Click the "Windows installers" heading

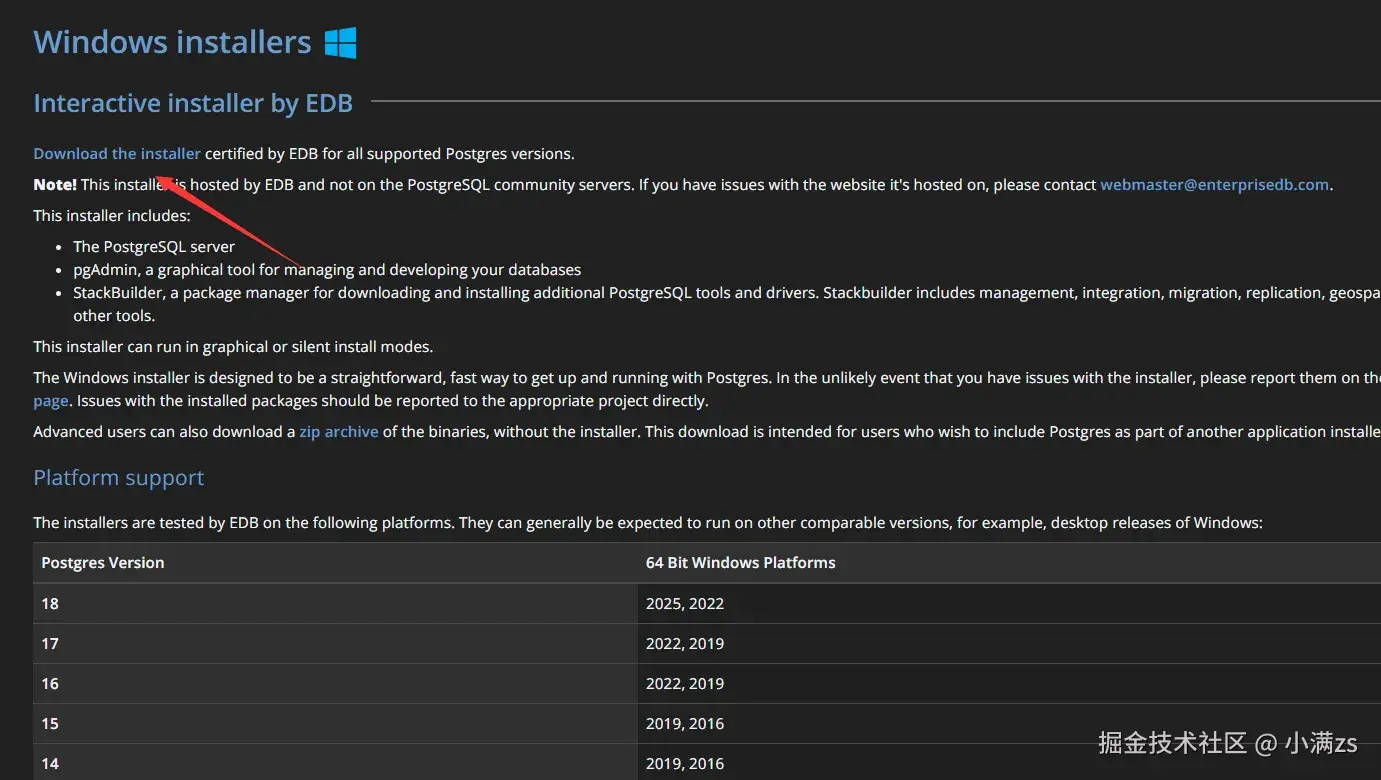[172, 43]
